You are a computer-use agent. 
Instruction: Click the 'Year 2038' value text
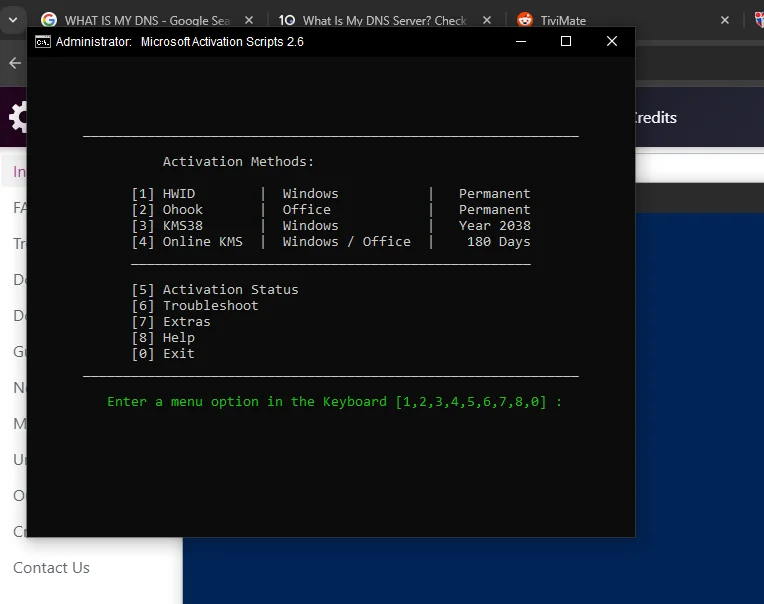(x=495, y=226)
